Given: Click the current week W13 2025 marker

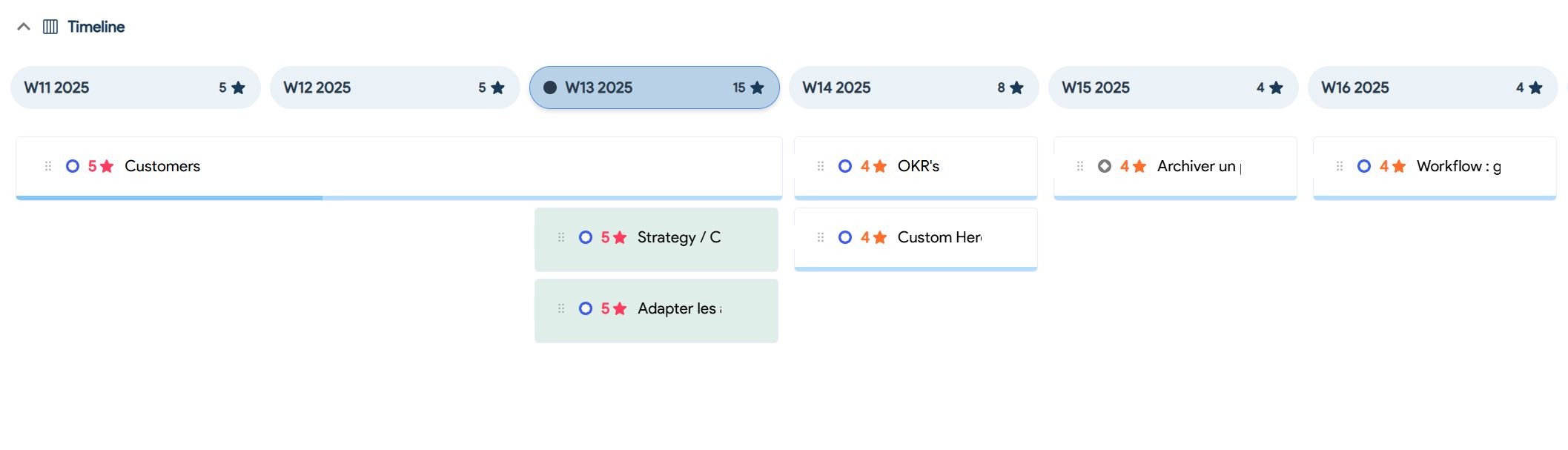Looking at the screenshot, I should tap(550, 87).
